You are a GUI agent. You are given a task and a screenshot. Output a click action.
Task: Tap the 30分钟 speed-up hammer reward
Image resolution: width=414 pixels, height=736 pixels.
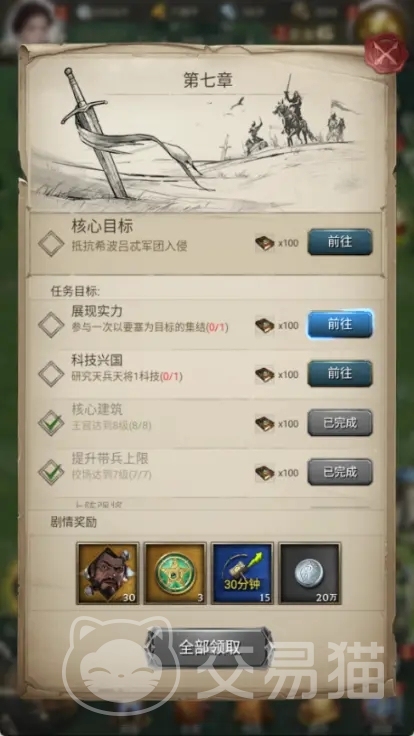(242, 573)
